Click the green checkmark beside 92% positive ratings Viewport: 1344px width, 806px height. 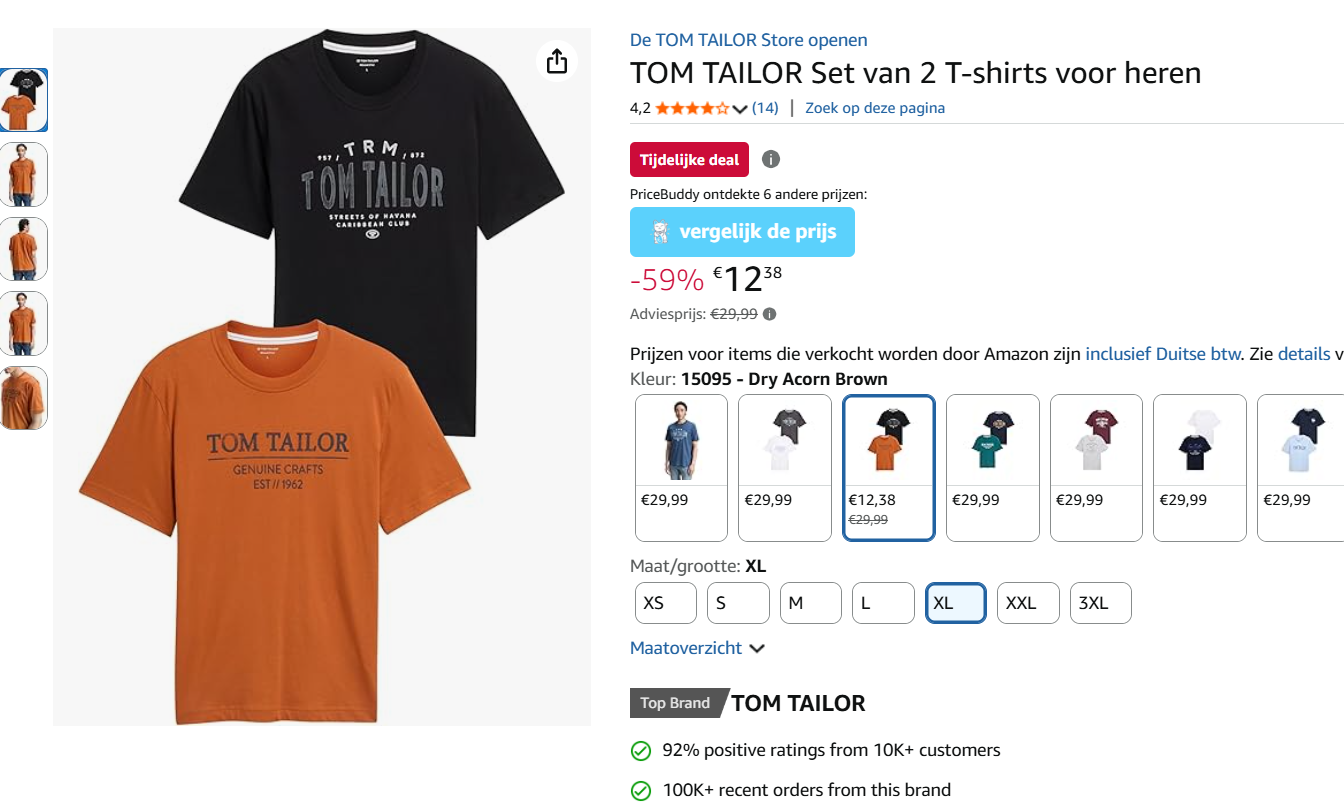coord(639,750)
